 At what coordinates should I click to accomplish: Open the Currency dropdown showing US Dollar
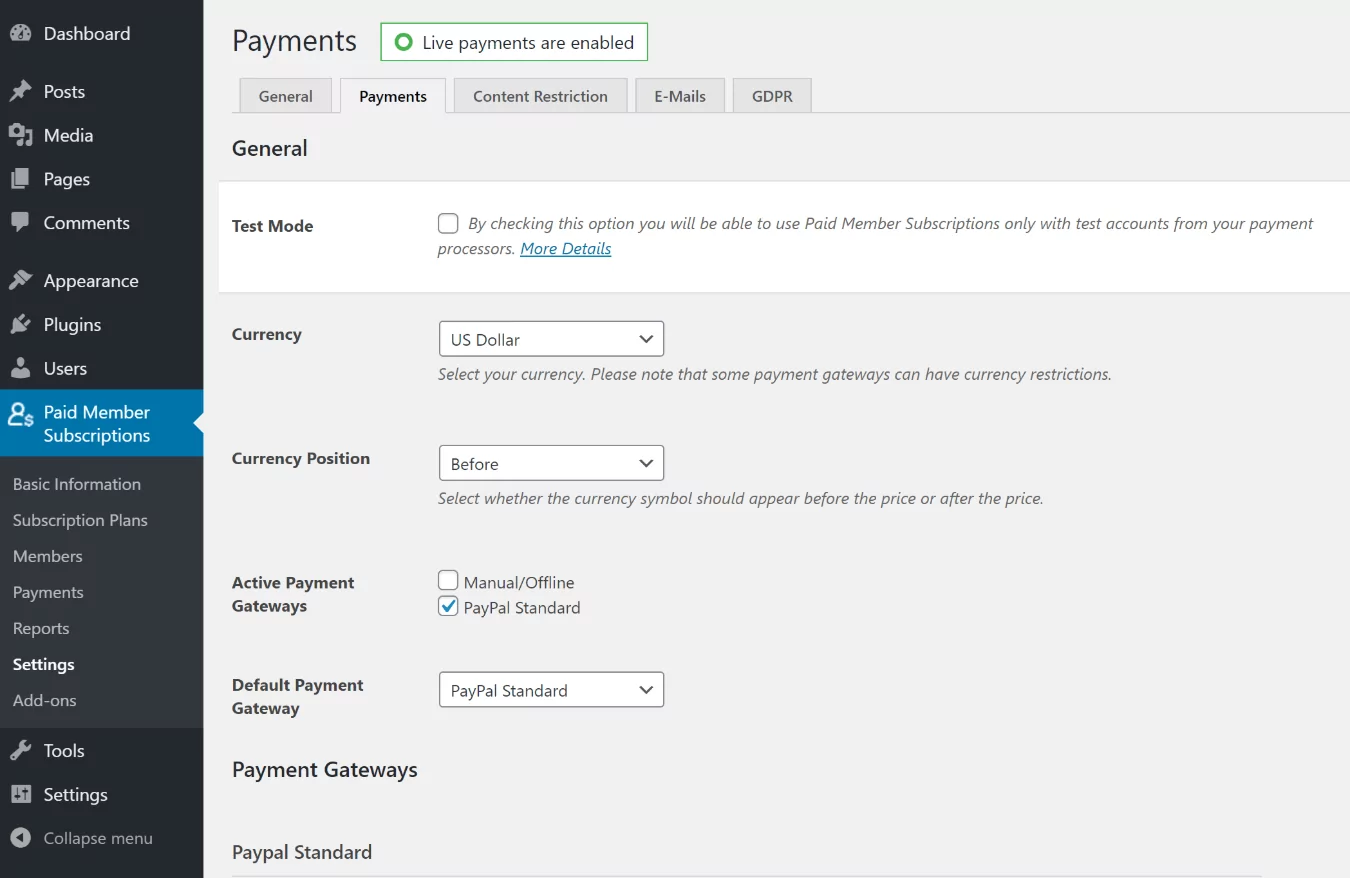[551, 339]
